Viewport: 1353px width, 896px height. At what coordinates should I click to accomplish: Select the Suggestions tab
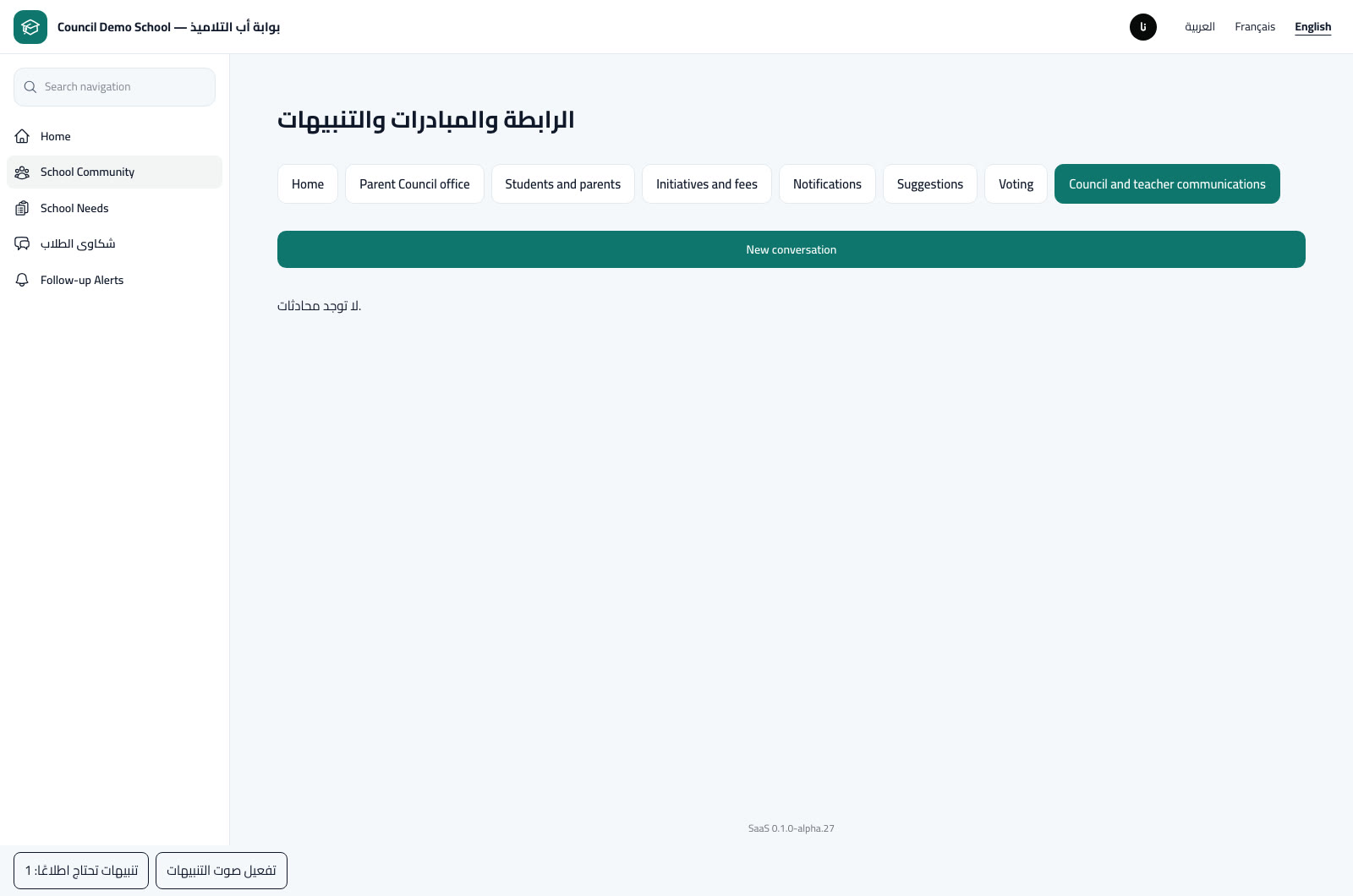point(930,184)
